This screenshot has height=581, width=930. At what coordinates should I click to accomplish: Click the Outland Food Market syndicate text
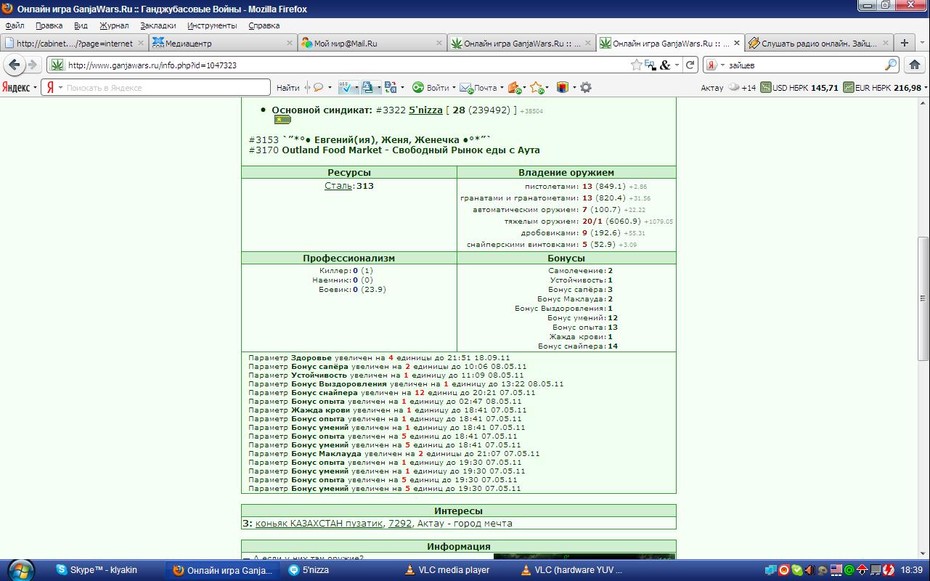(410, 150)
